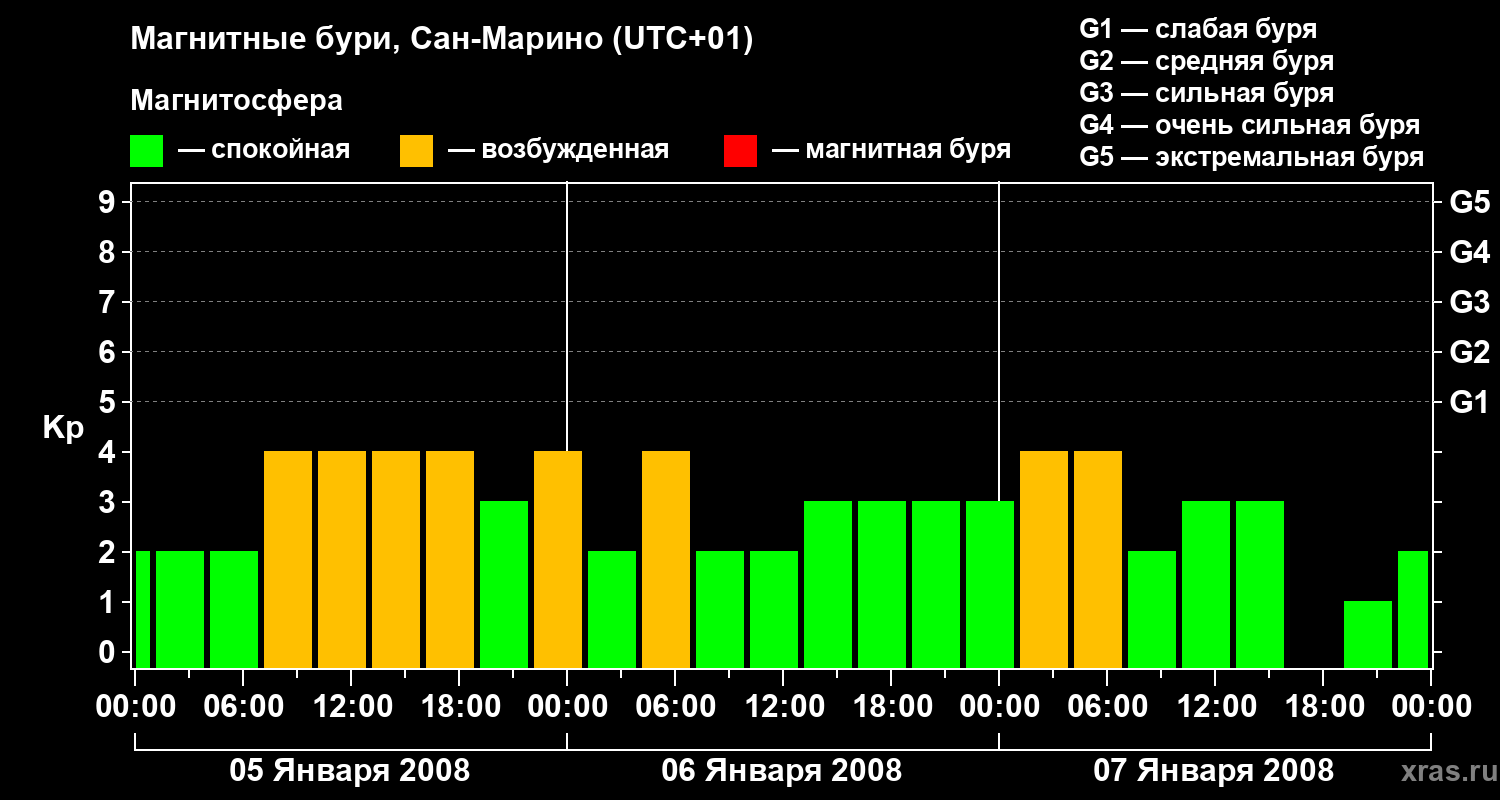
Task: Click the 'G1' label on the right axis
Action: (x=1469, y=402)
